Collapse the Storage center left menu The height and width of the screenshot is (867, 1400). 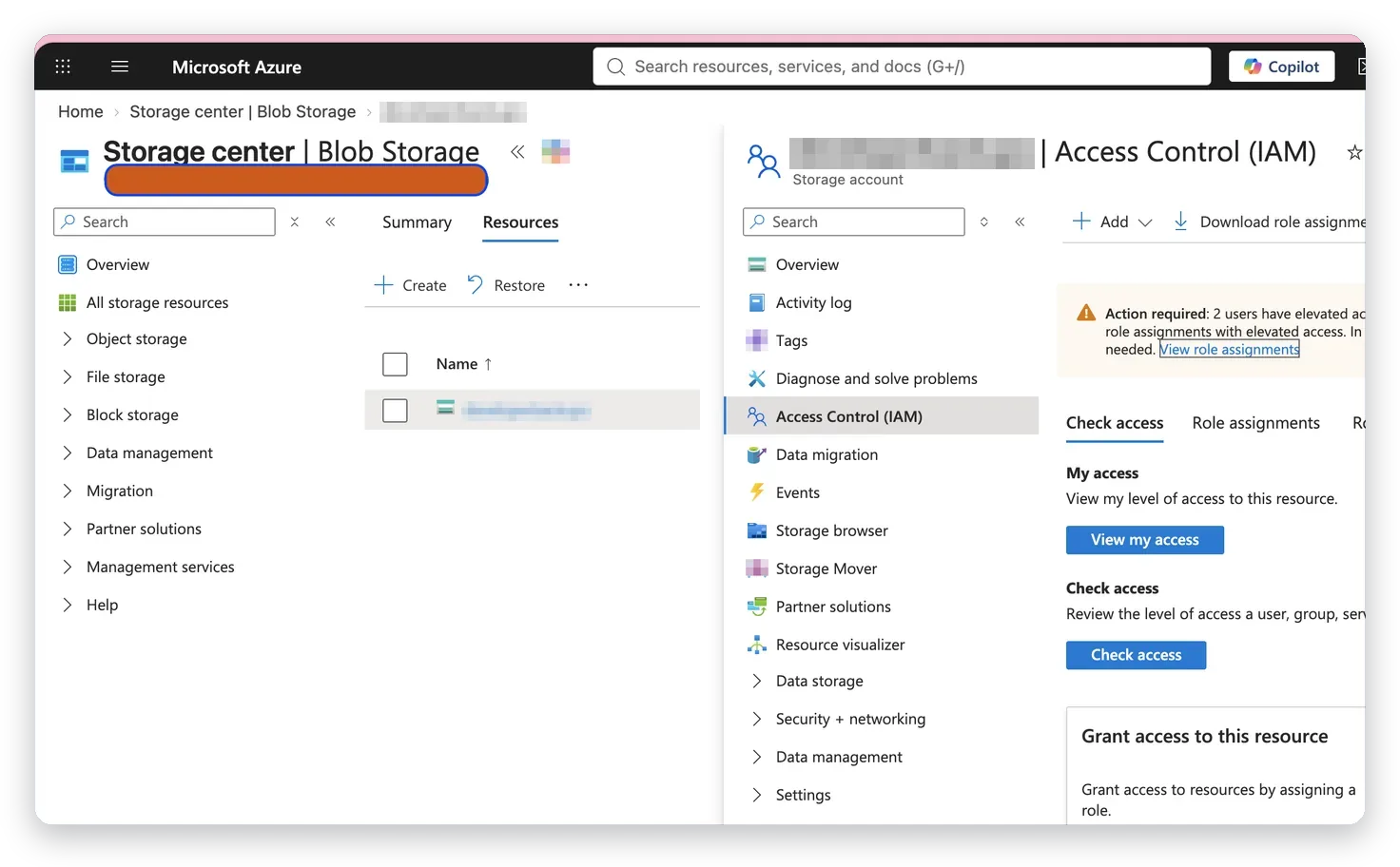pos(330,222)
